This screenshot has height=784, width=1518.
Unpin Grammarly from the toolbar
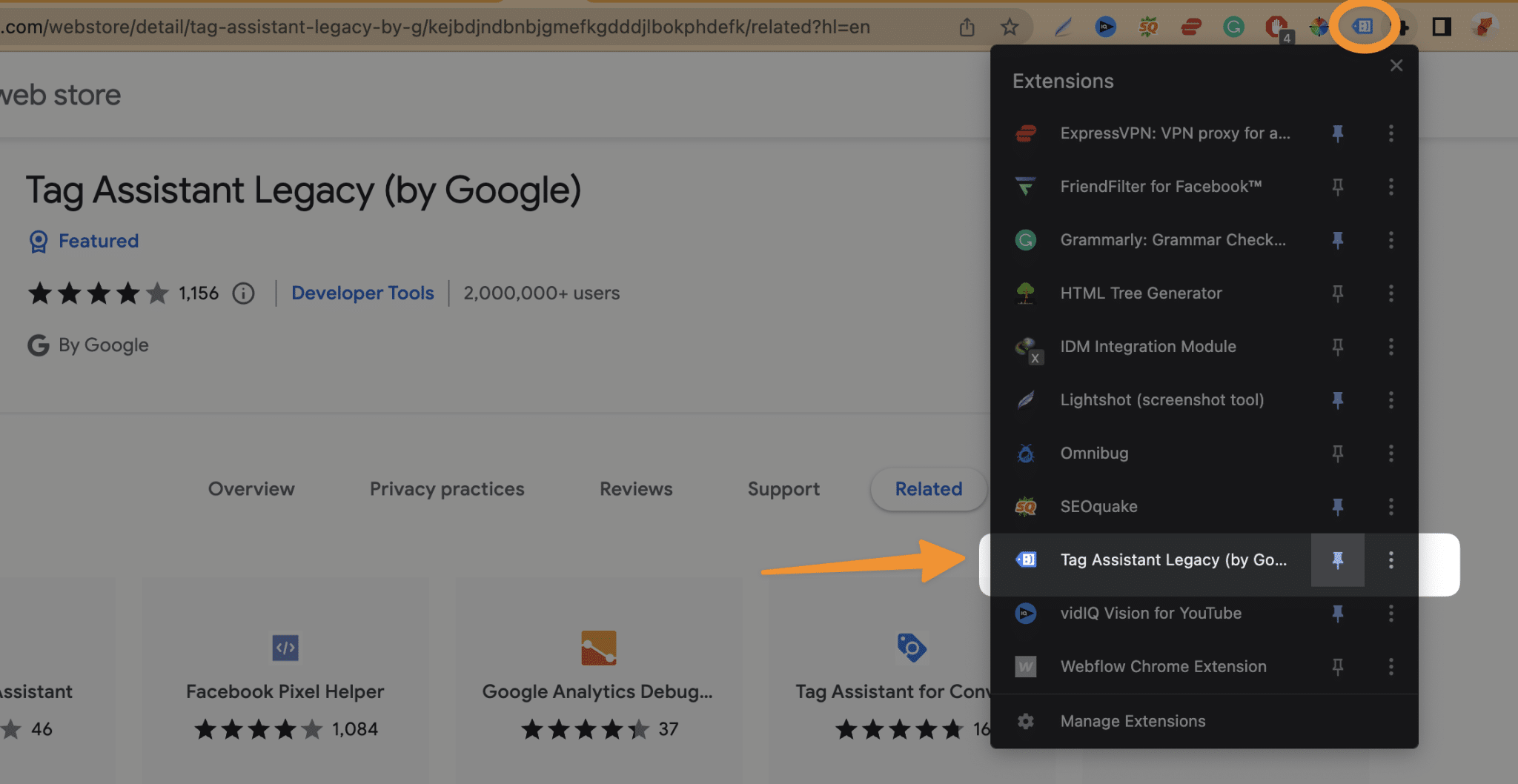1338,240
